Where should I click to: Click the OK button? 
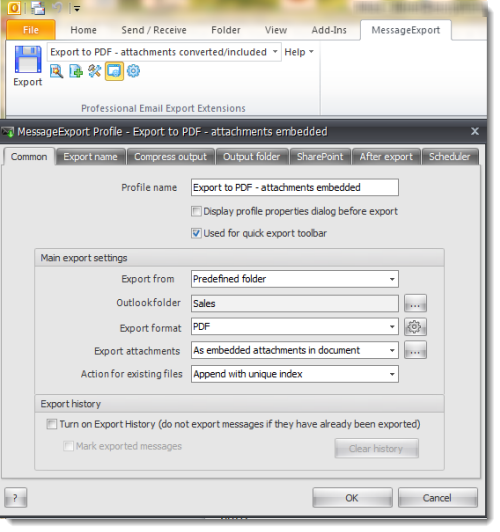(352, 498)
